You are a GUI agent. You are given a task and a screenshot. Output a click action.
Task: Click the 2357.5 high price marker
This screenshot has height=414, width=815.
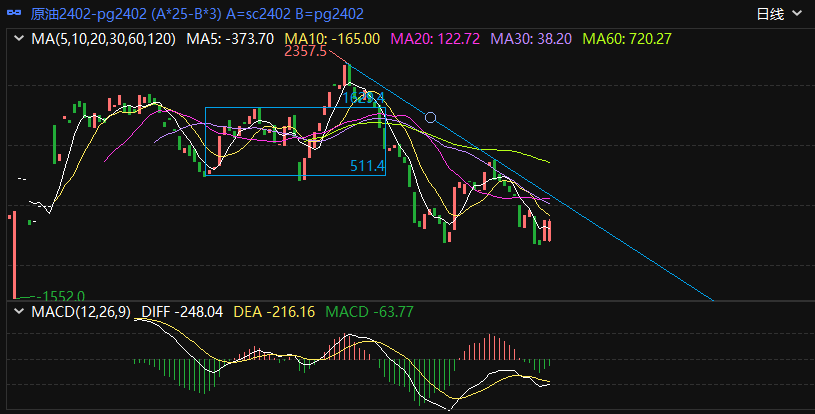pos(305,51)
